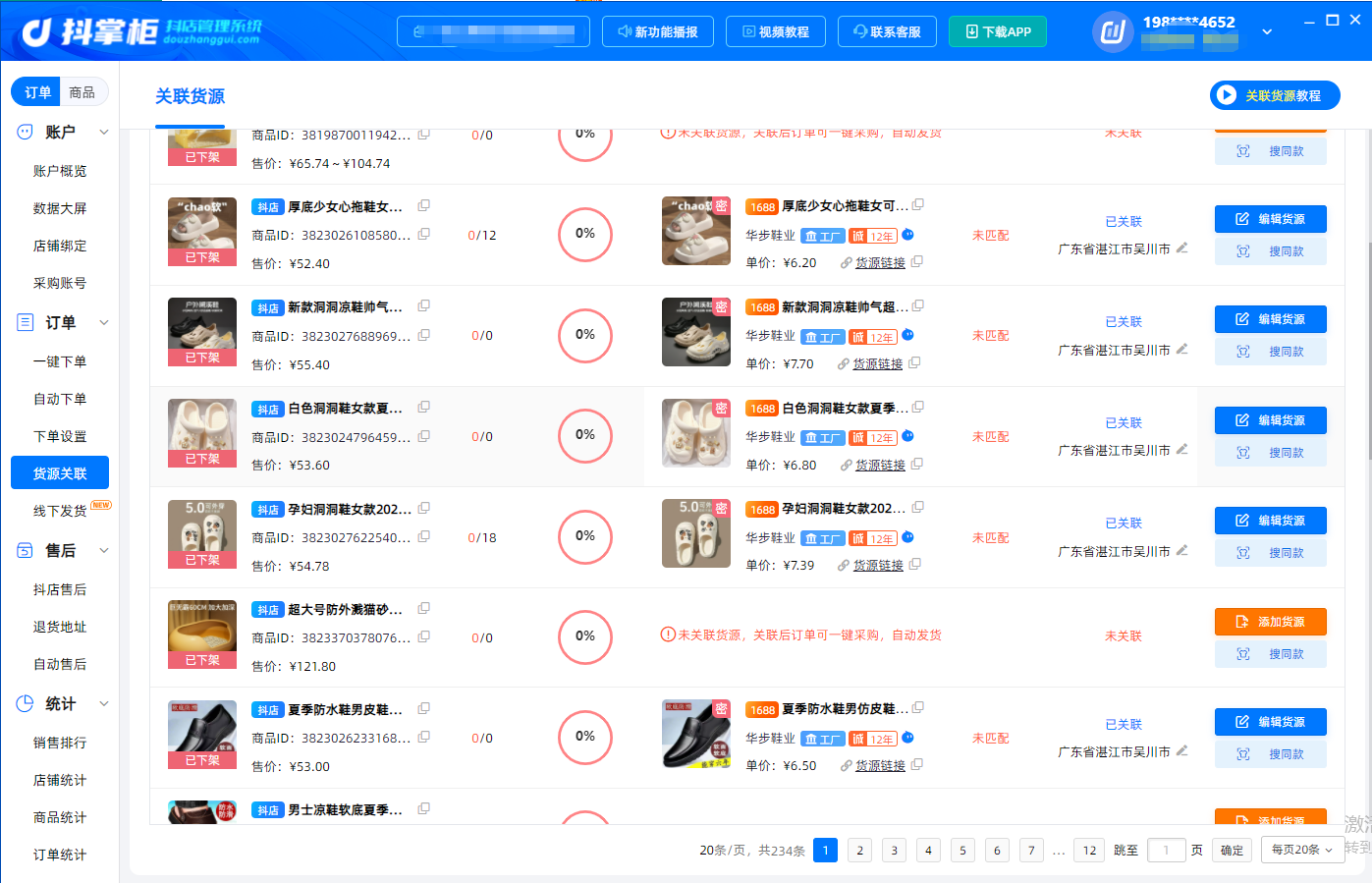Screen dimensions: 1372x883
Task: Expand the account dropdown arrow in header
Action: coord(1267,32)
